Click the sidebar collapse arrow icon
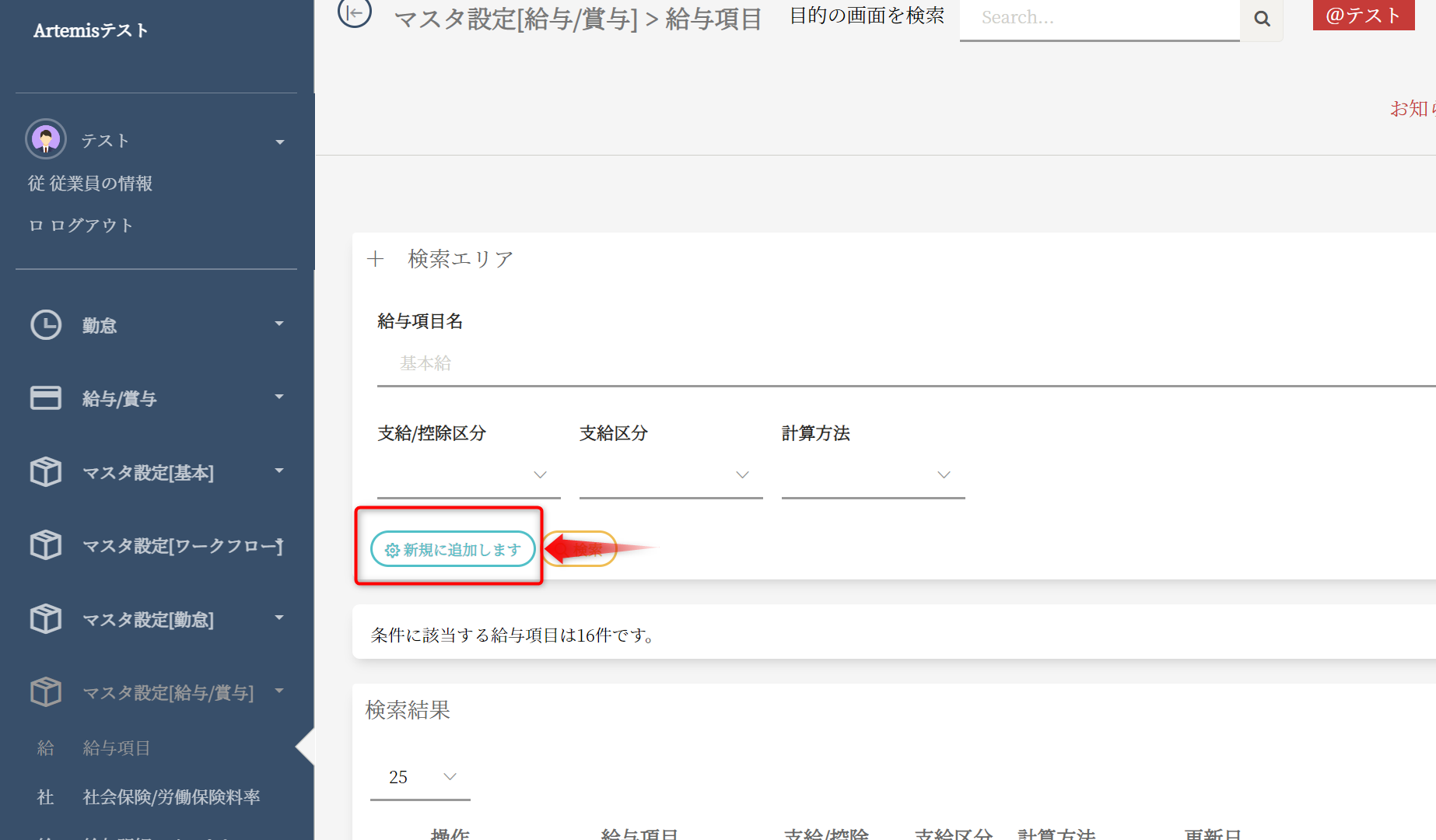This screenshot has width=1436, height=840. 354,12
